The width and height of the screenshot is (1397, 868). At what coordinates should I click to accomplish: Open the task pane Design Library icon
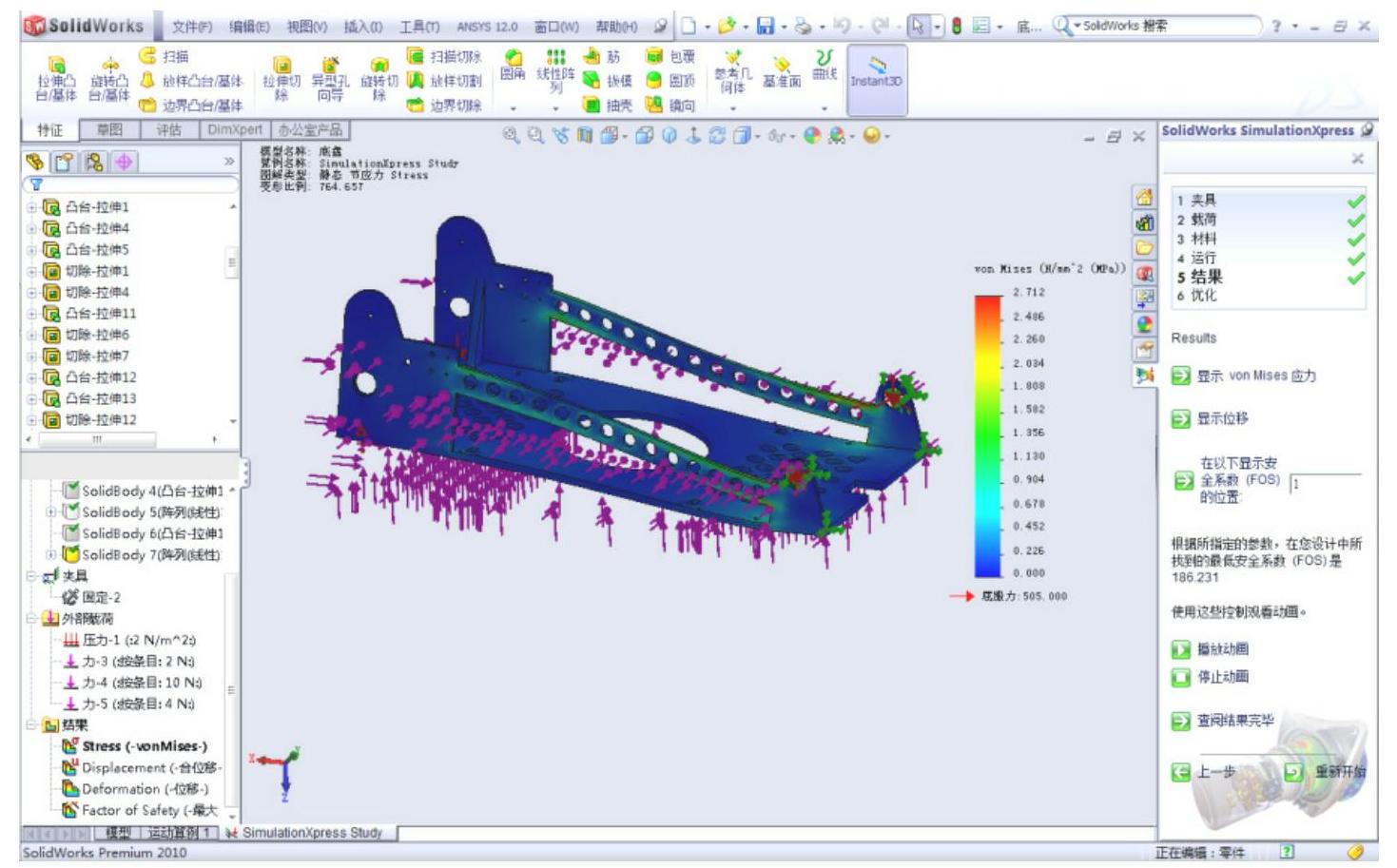click(1145, 223)
